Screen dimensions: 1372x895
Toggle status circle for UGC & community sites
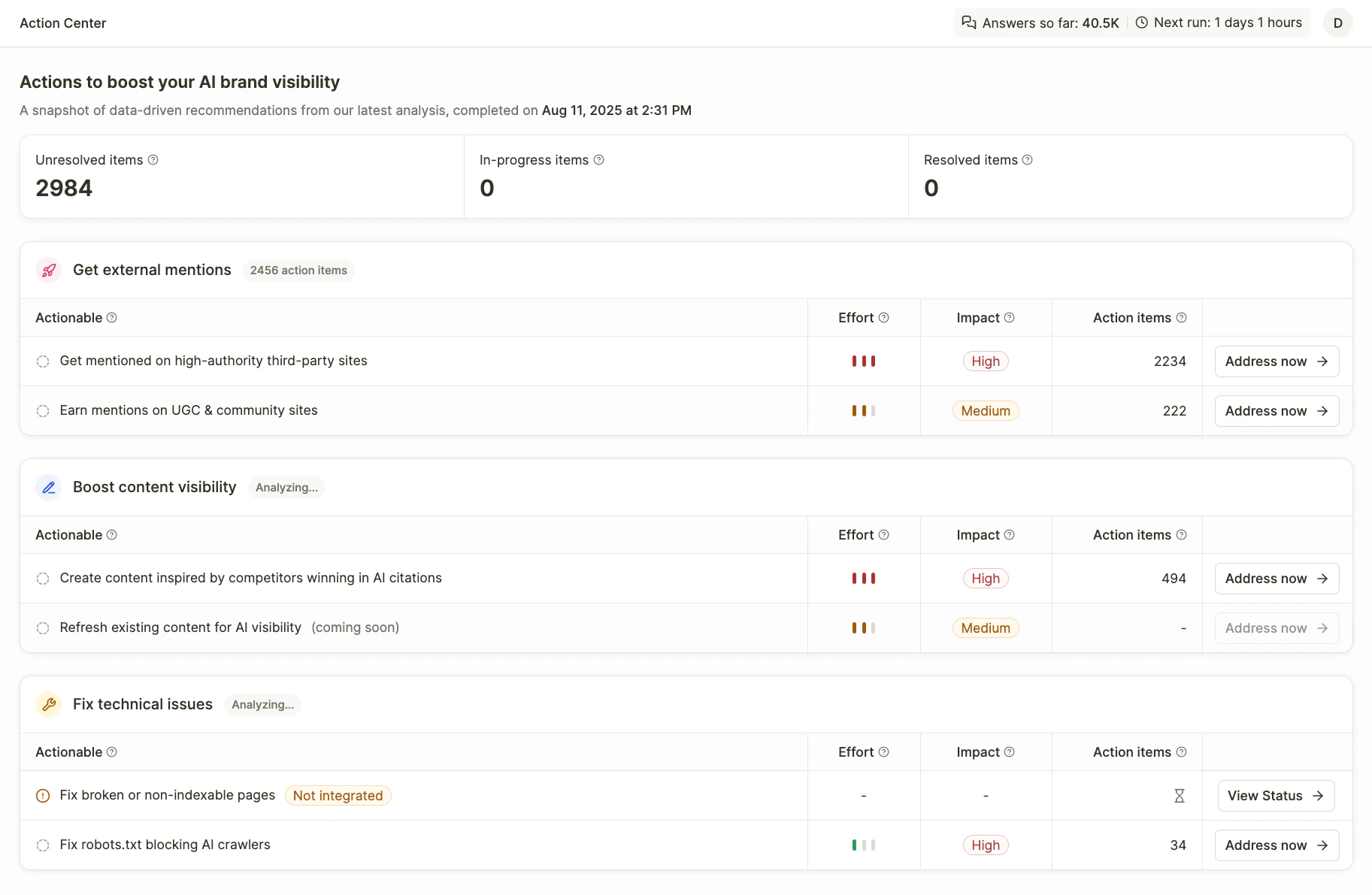coord(43,411)
